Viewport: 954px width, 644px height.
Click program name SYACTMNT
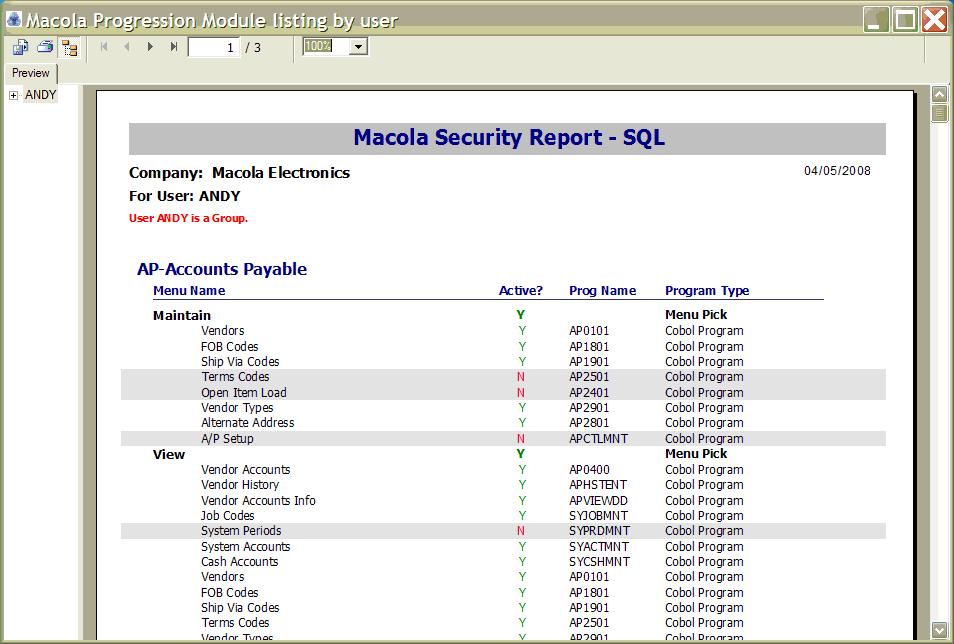click(x=599, y=547)
